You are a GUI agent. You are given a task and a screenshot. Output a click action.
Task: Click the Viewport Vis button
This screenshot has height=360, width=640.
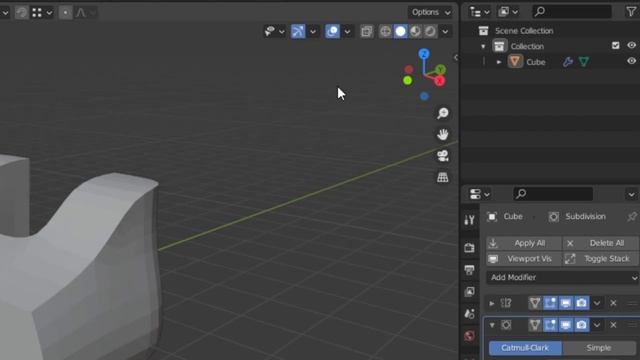point(524,259)
